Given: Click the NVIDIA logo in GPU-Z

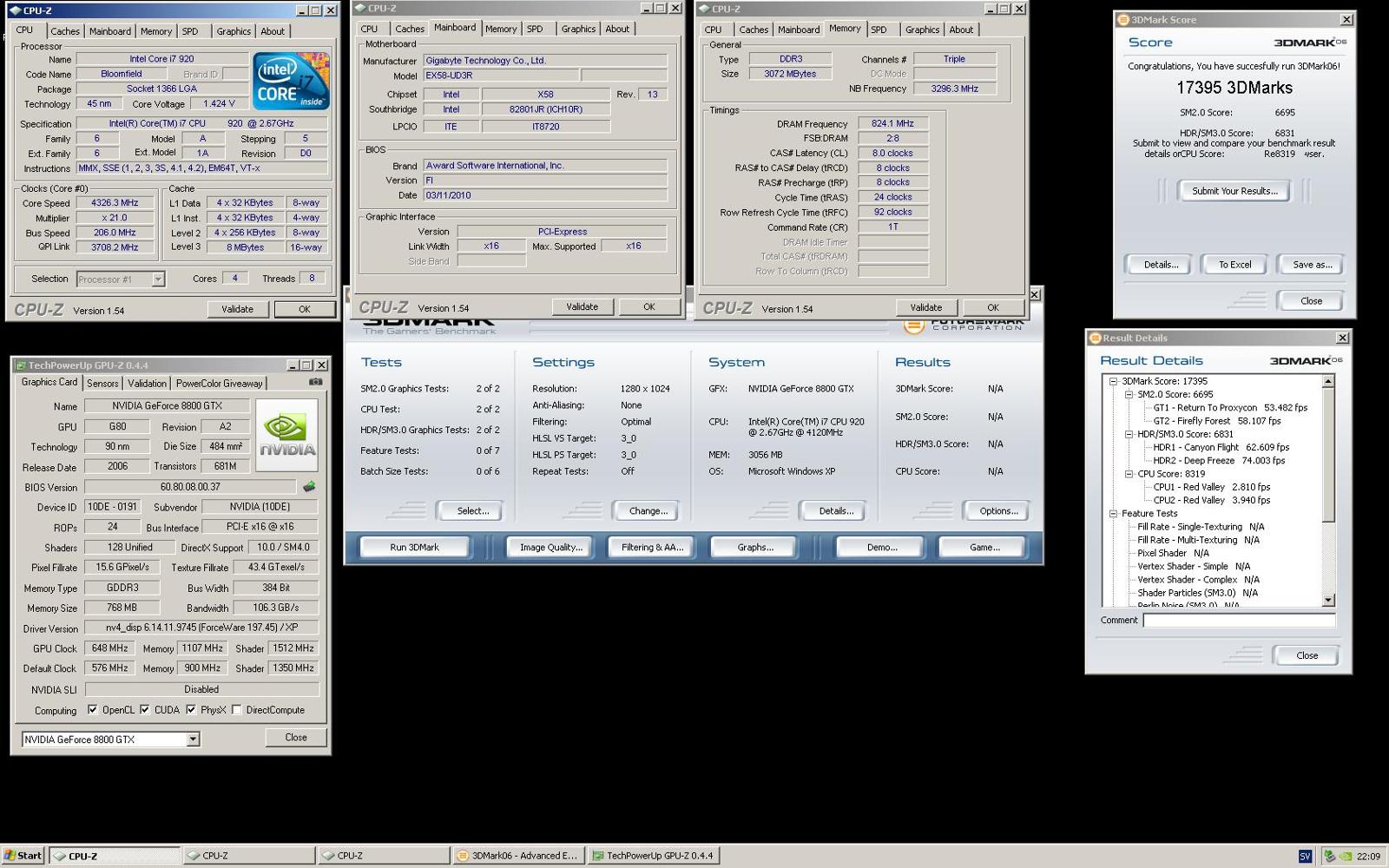Looking at the screenshot, I should (287, 435).
